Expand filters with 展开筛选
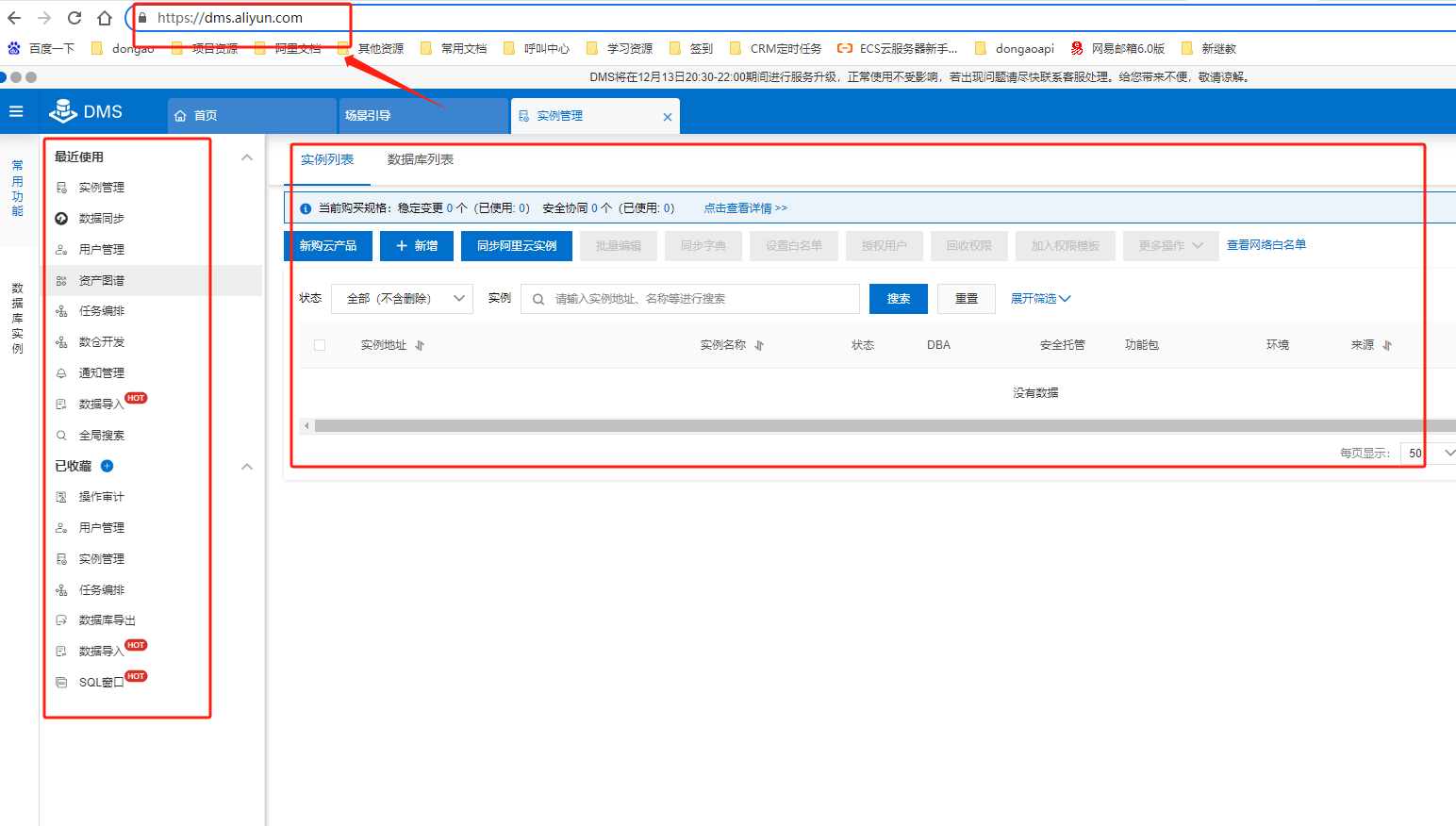The width and height of the screenshot is (1456, 826). click(x=1041, y=299)
